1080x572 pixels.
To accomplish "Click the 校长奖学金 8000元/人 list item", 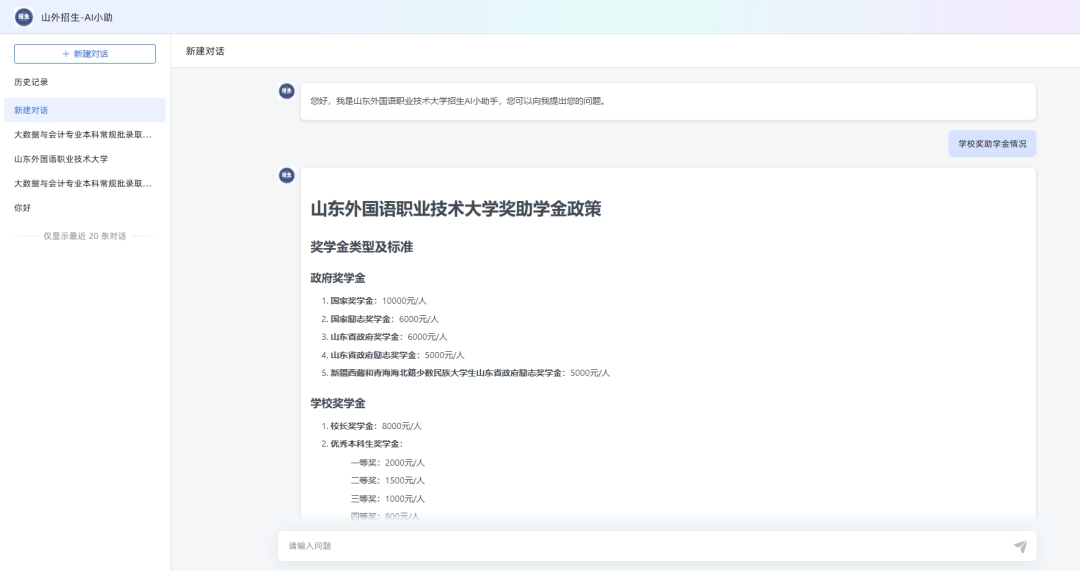I will pyautogui.click(x=377, y=426).
